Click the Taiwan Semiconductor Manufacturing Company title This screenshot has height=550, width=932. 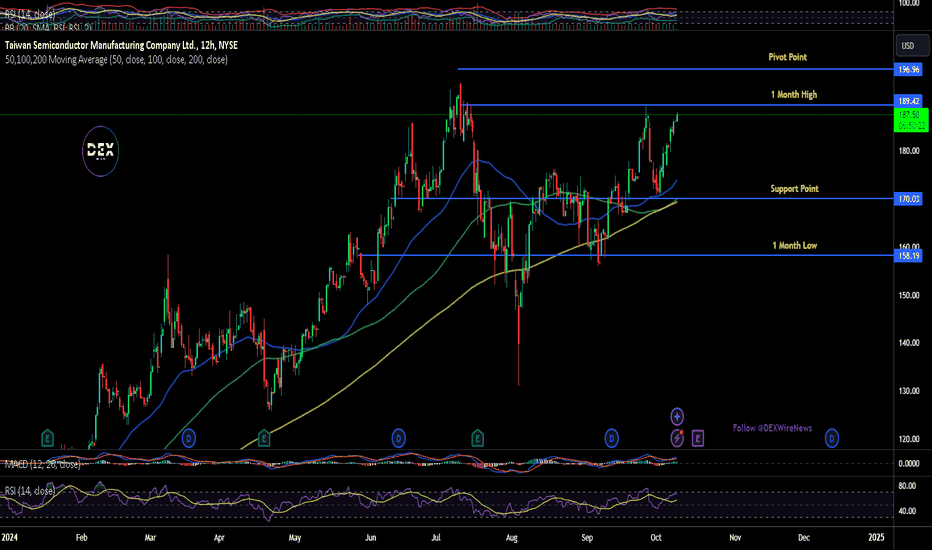coord(121,45)
